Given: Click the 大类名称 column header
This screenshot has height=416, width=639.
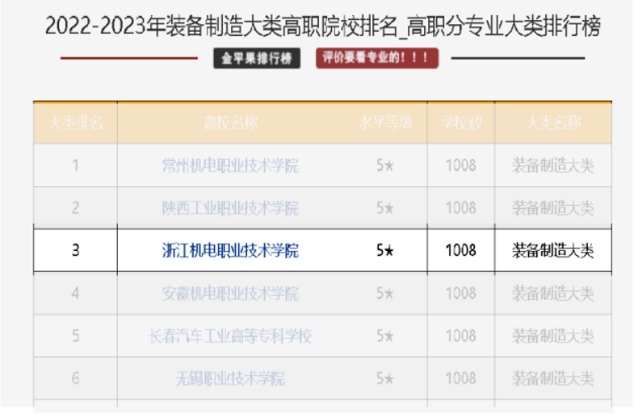Looking at the screenshot, I should 553,123.
